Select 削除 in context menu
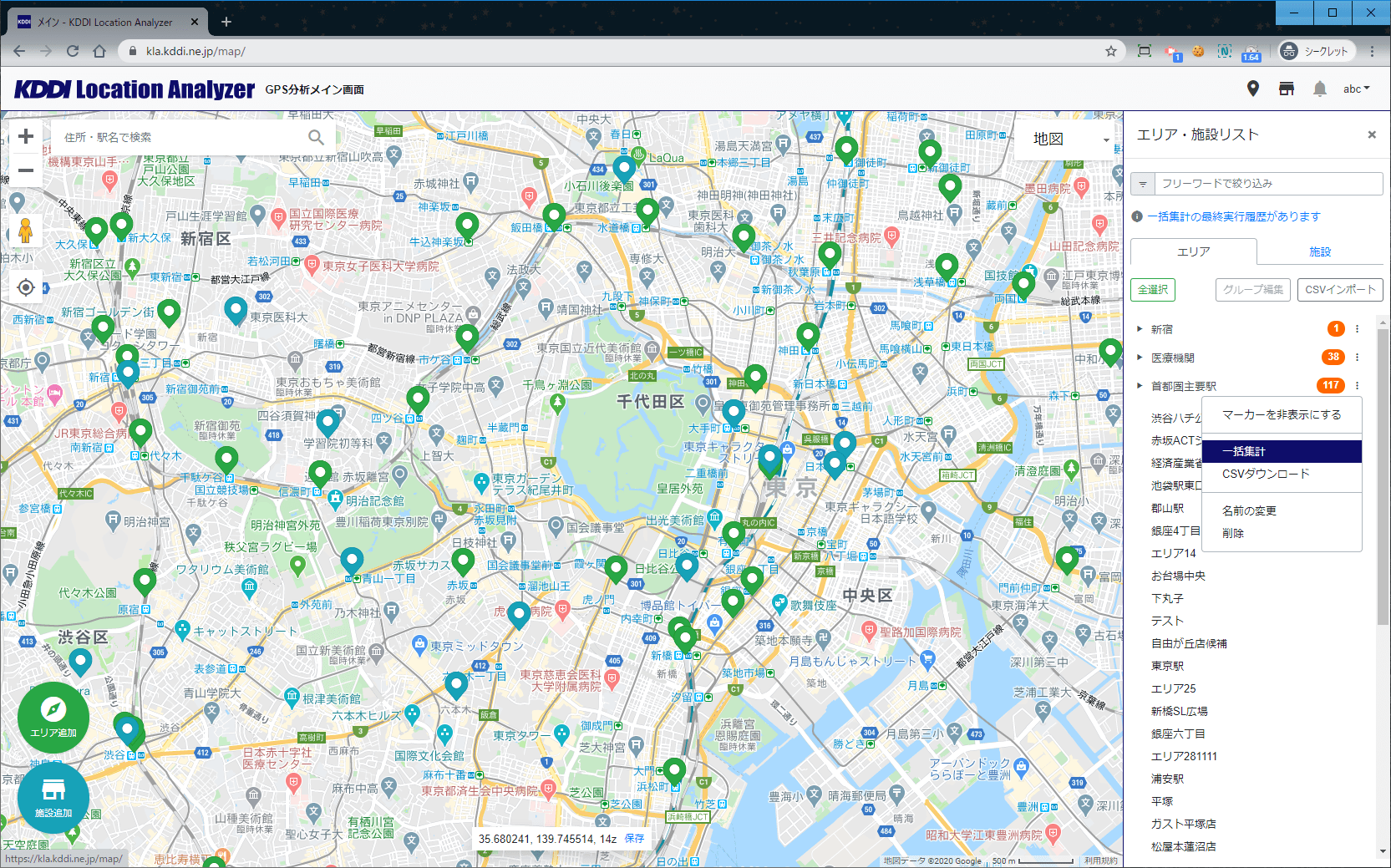 [1282, 533]
